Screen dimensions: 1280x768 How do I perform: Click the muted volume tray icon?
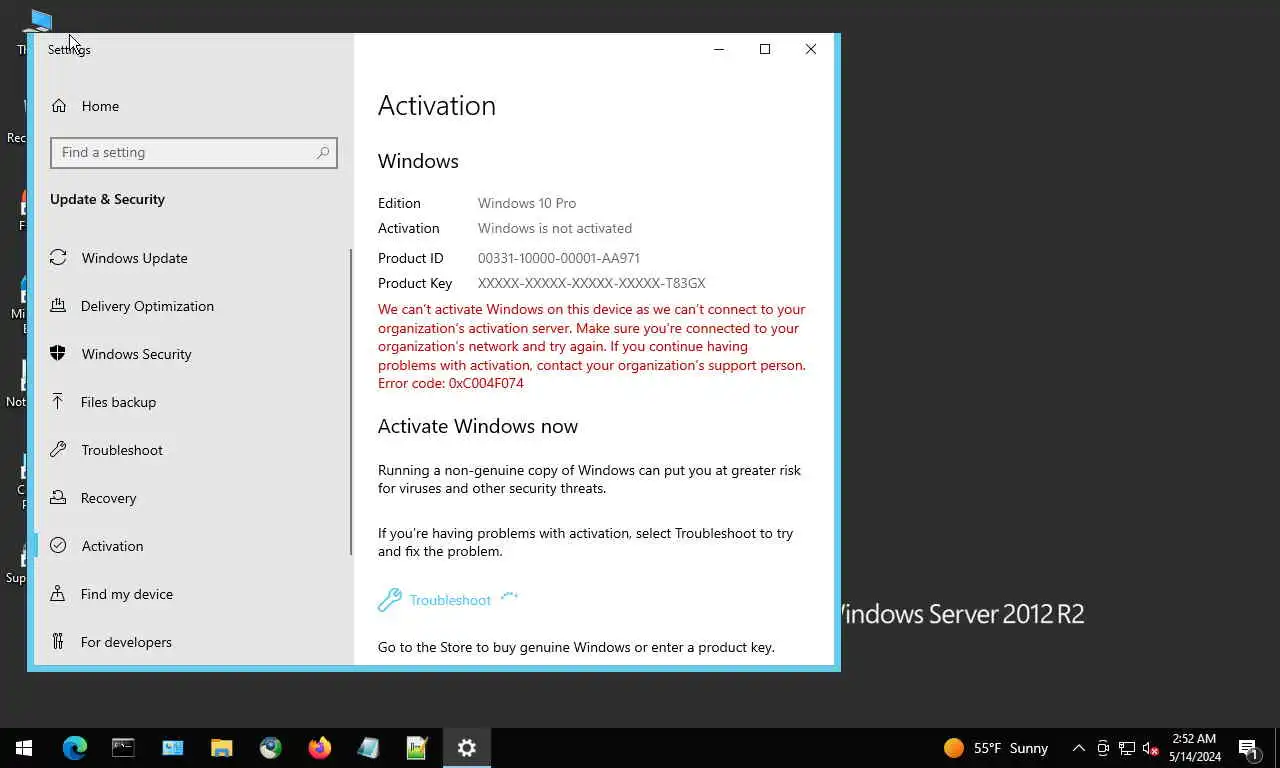[1151, 748]
